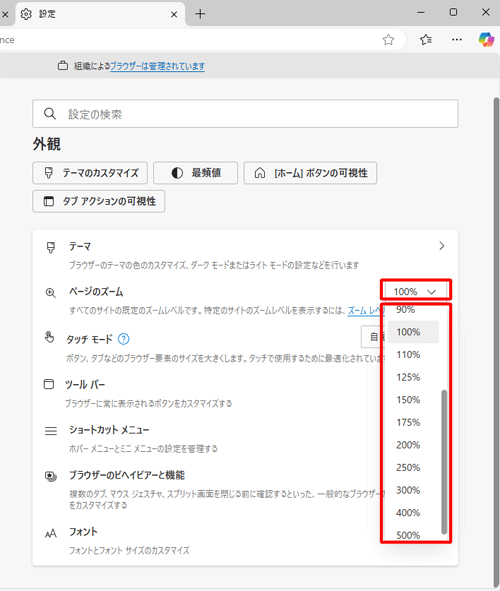This screenshot has width=500, height=591.
Task: Choose 500% zoom option
Action: pyautogui.click(x=413, y=534)
